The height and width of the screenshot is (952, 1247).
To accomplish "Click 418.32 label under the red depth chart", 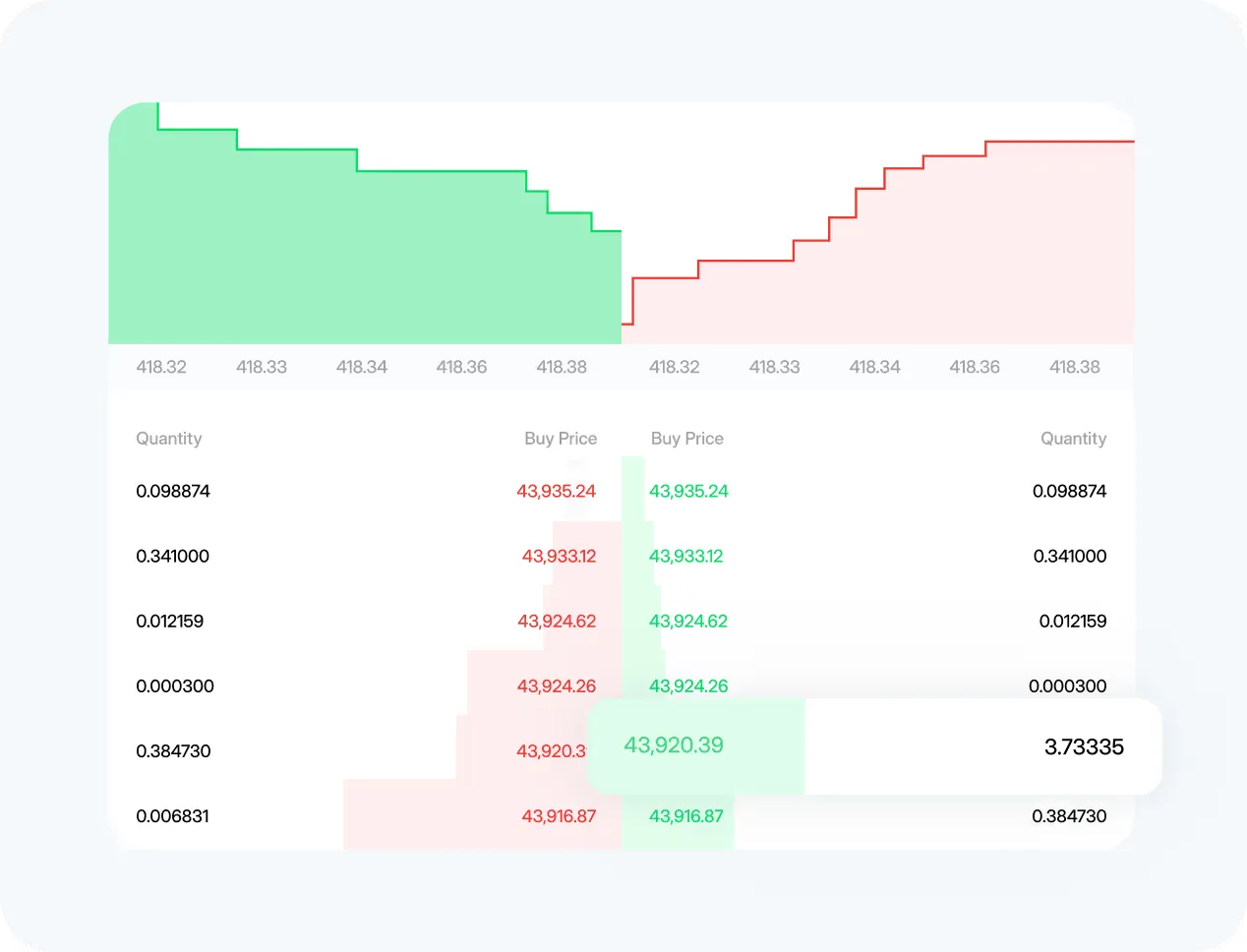I will [x=675, y=367].
